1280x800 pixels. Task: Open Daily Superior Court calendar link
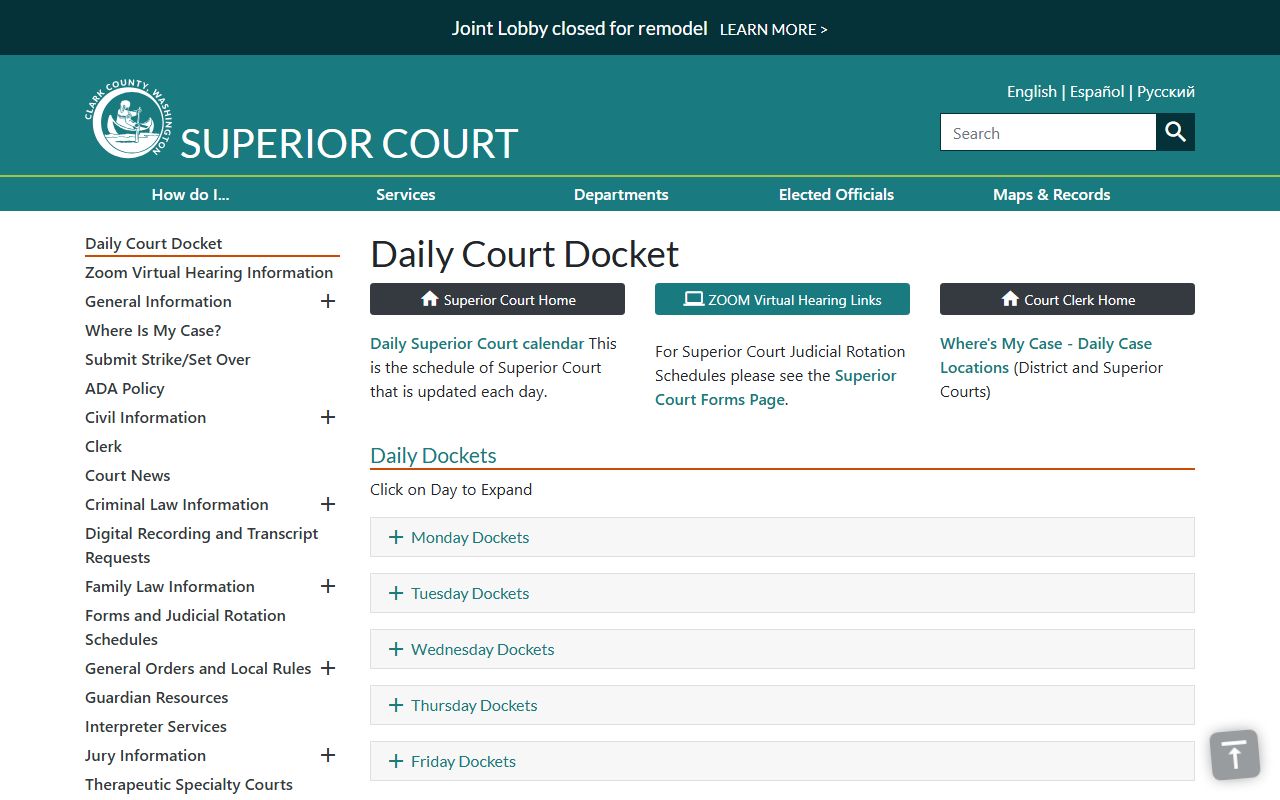pyautogui.click(x=477, y=343)
